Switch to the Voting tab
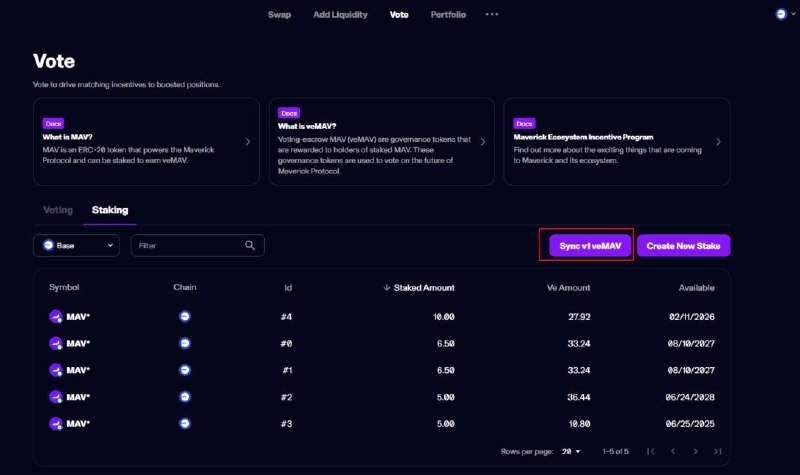This screenshot has width=800, height=475. point(58,210)
